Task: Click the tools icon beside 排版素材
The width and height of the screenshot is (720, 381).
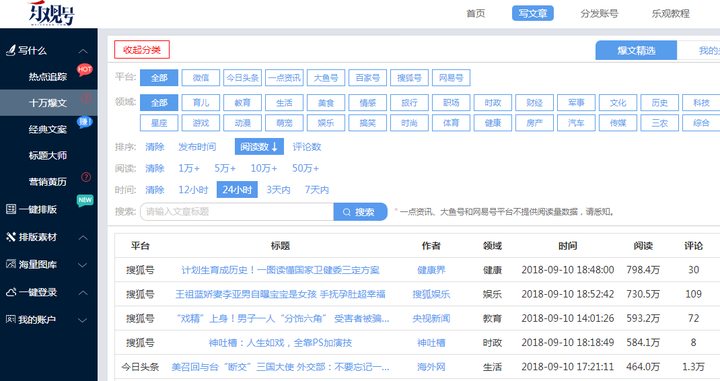Action: 11,237
